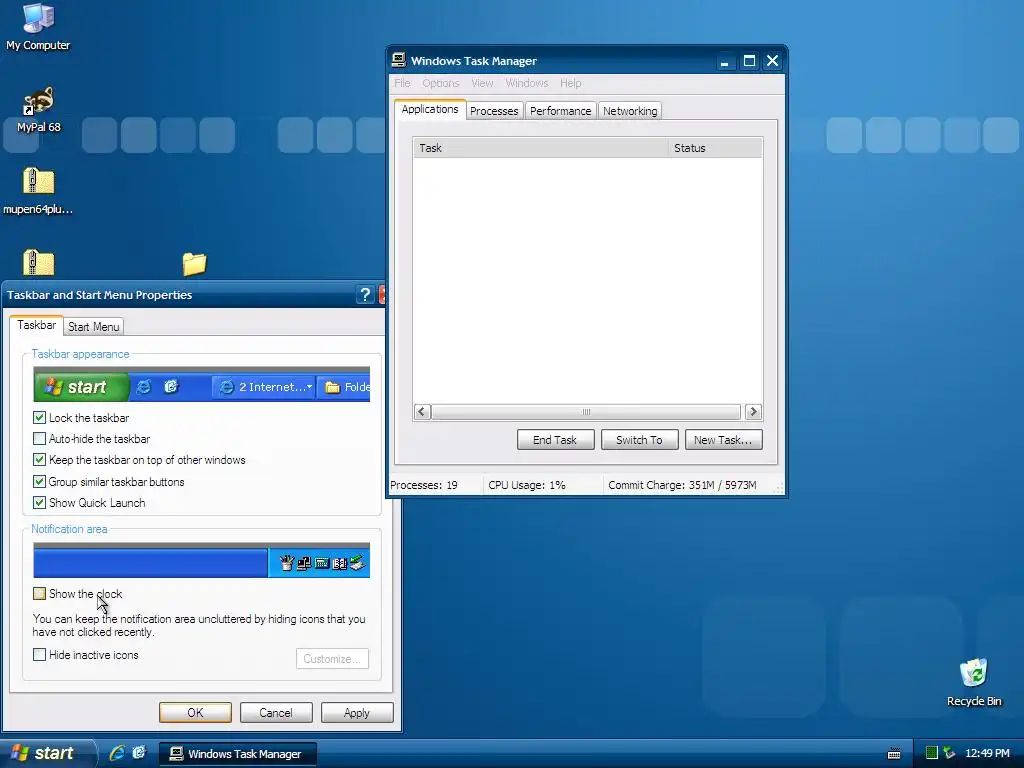Open the Recycle Bin icon
This screenshot has height=768, width=1024.
coord(973,683)
